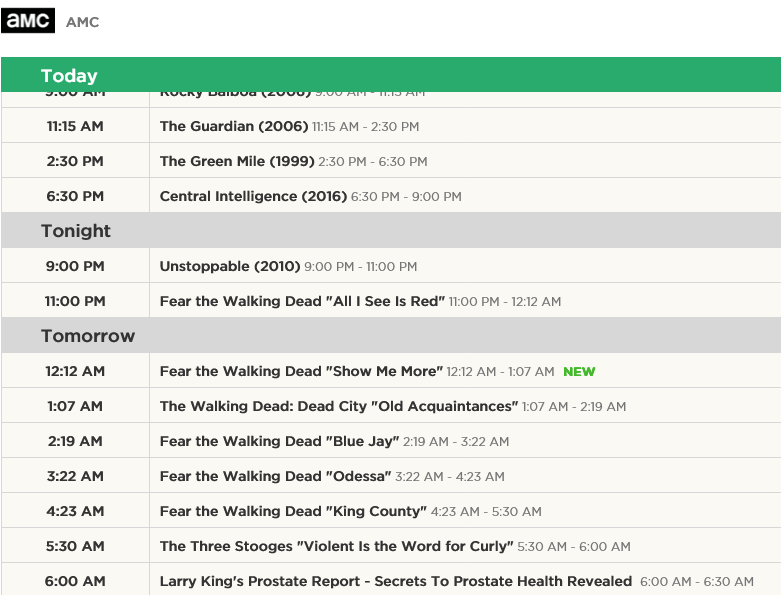
Task: Open Fear the Walking Dead "King County"
Action: [293, 511]
